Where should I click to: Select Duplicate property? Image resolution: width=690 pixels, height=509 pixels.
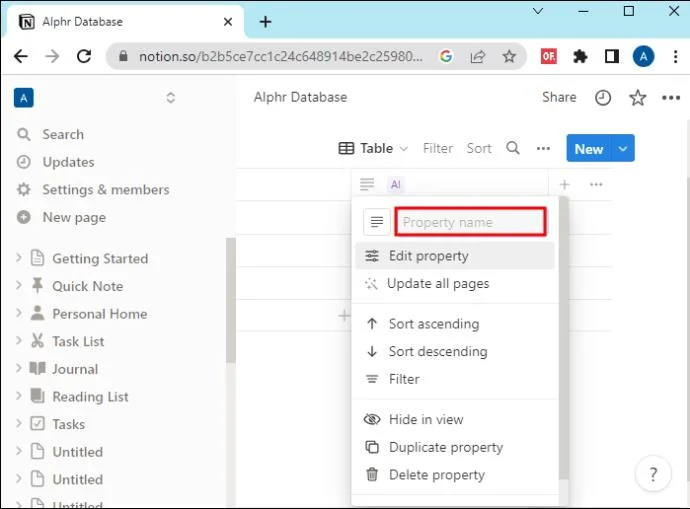(455, 447)
